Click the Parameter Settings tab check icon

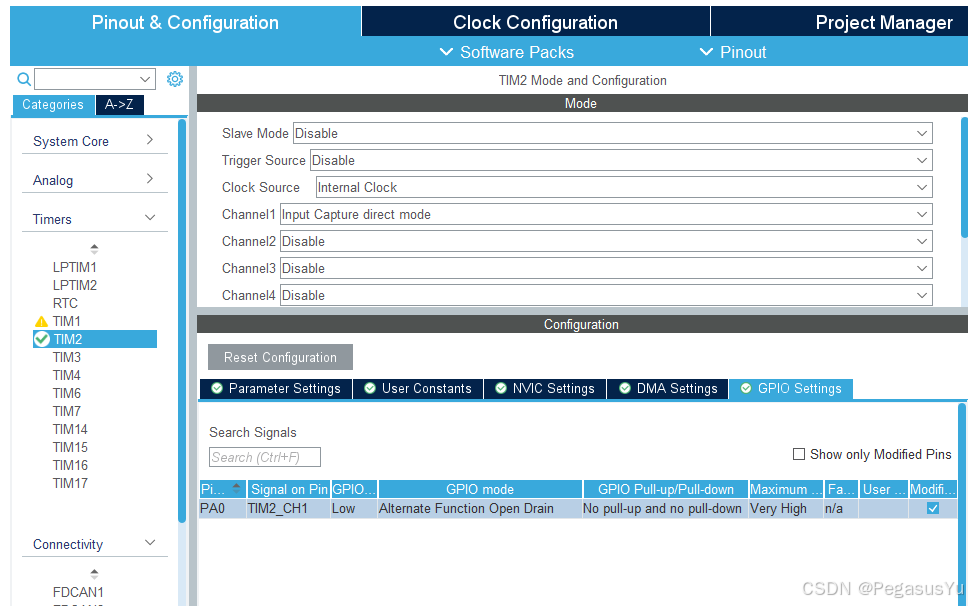217,388
